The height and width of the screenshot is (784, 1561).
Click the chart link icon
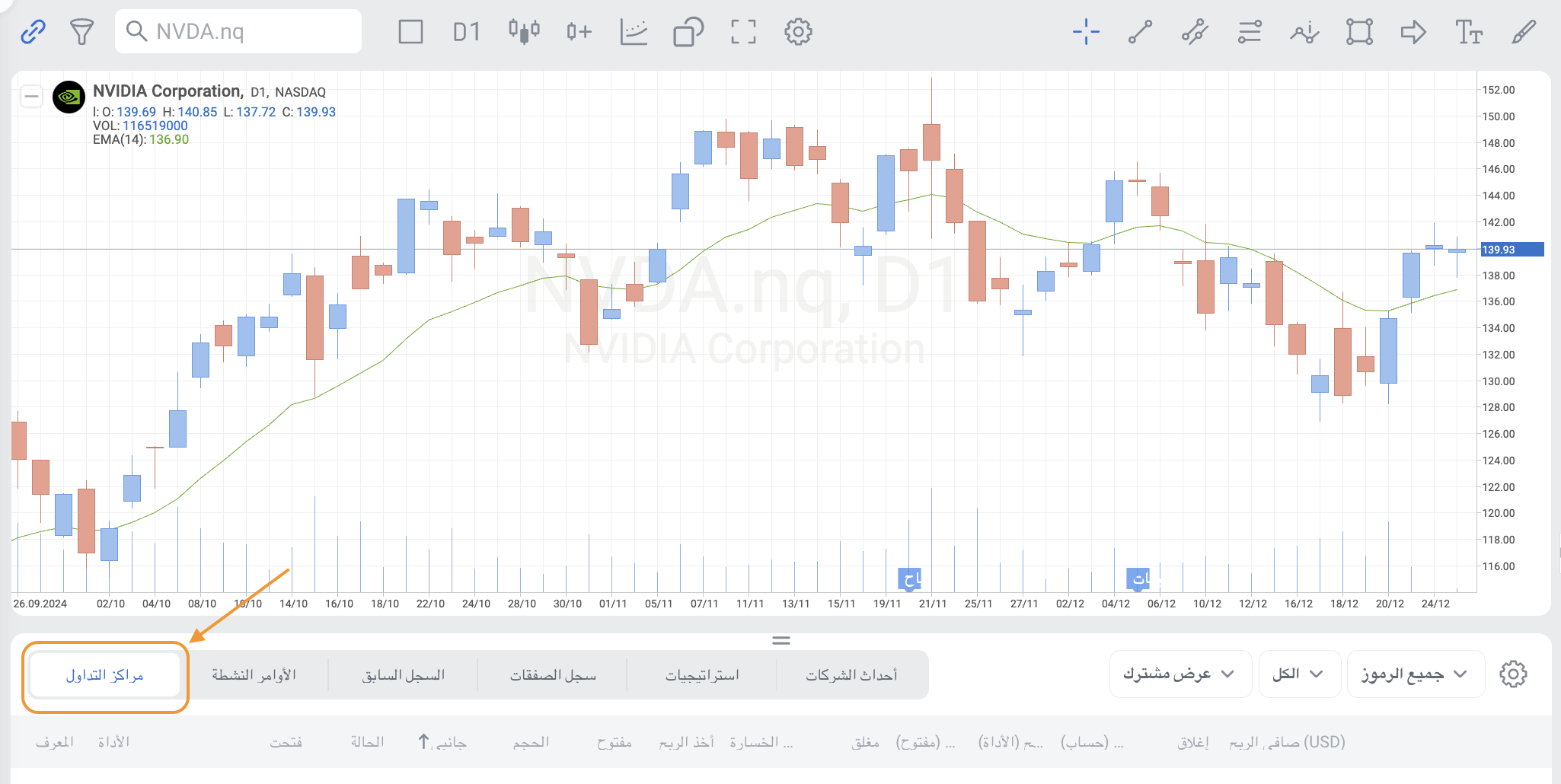[x=33, y=32]
